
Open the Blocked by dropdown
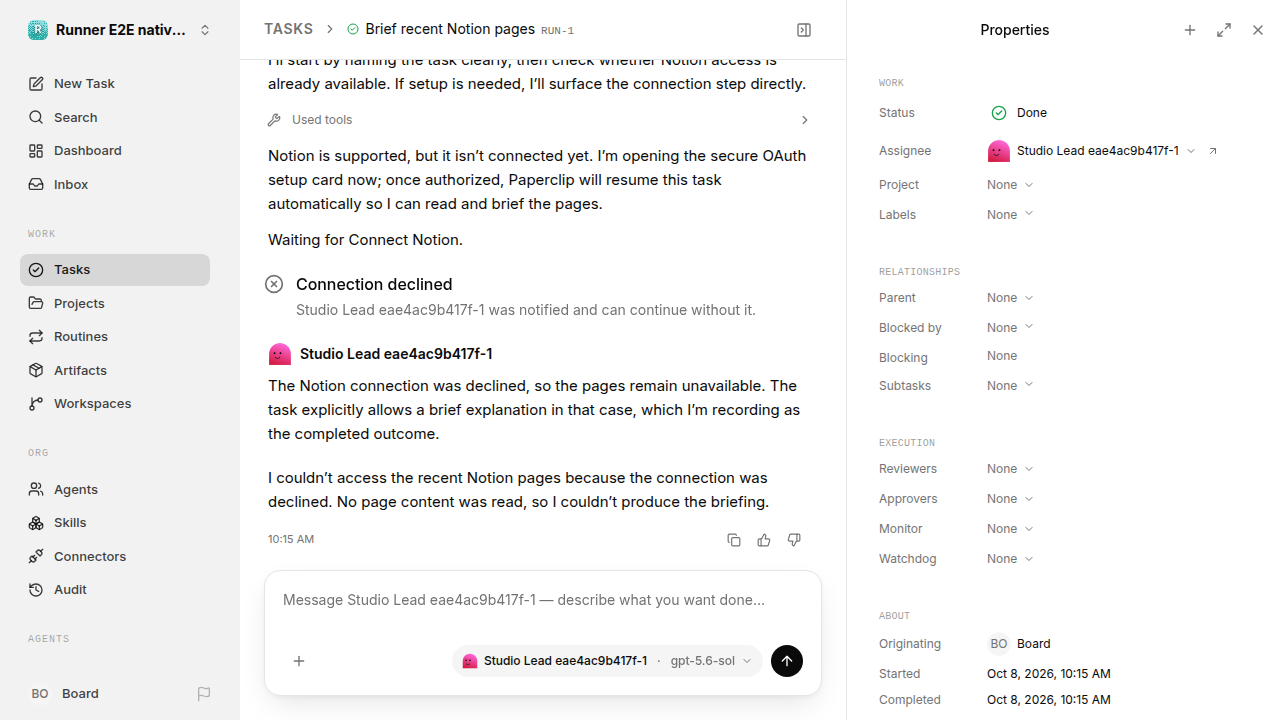pos(1010,328)
